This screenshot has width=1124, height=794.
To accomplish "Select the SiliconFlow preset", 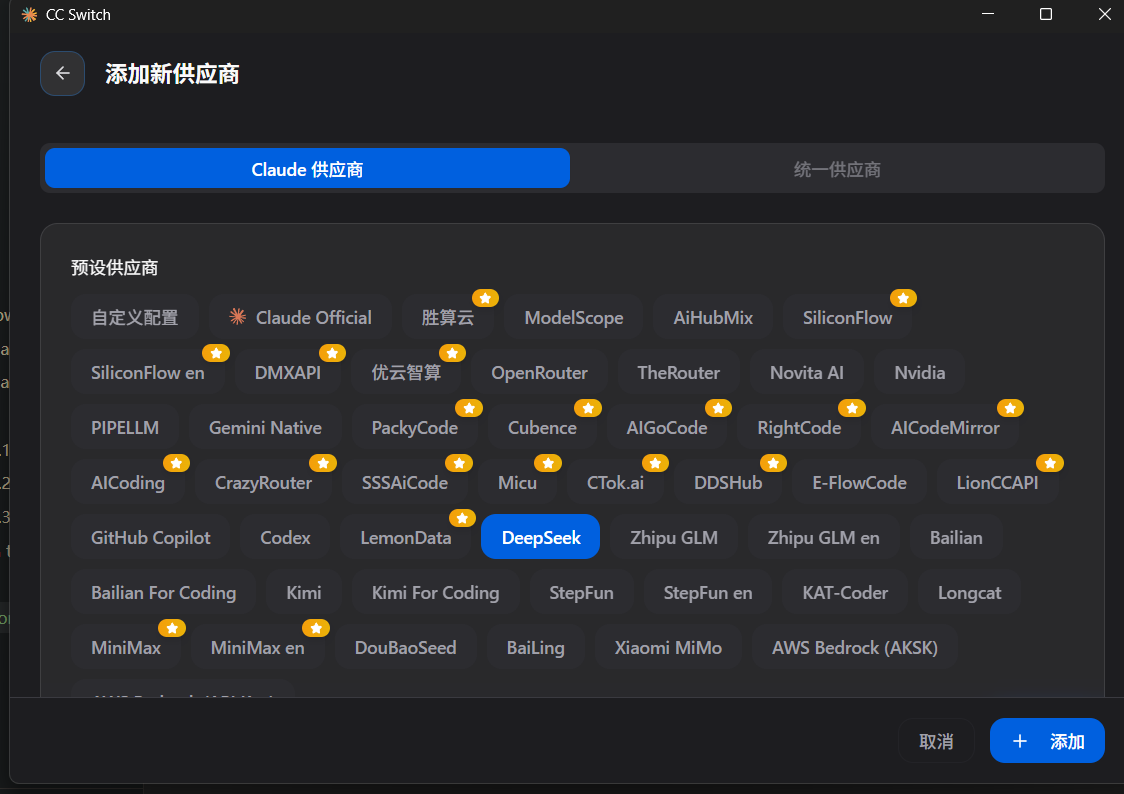I will point(847,317).
